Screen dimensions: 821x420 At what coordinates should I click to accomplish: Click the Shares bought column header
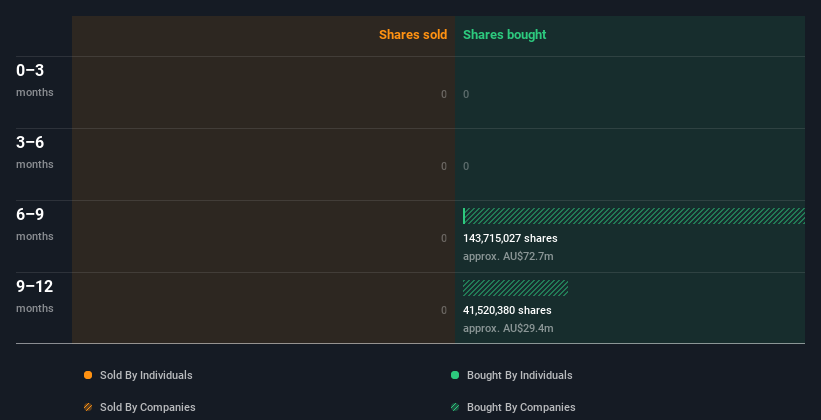click(x=505, y=35)
